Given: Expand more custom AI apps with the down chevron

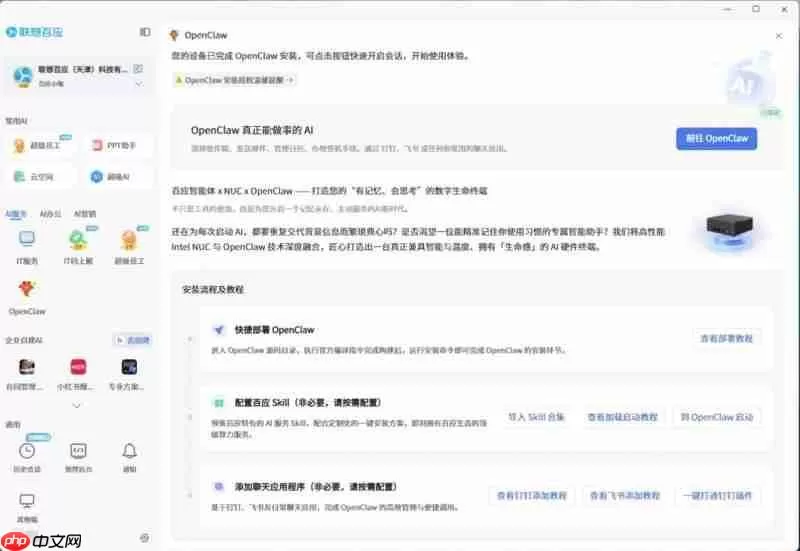Looking at the screenshot, I should (77, 406).
